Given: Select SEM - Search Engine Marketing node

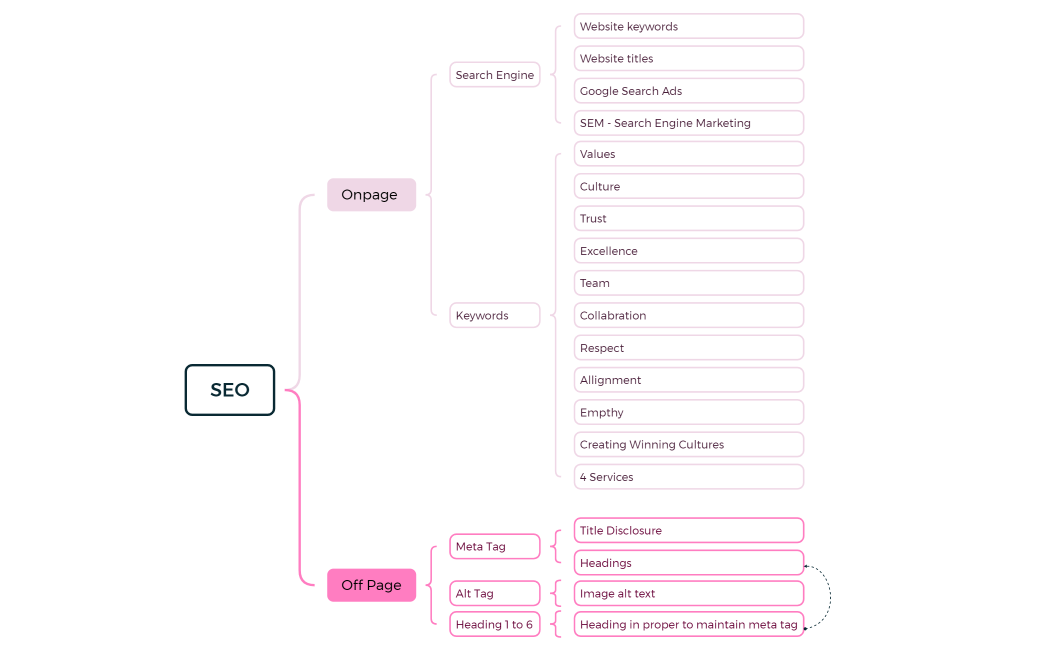Looking at the screenshot, I should point(688,123).
